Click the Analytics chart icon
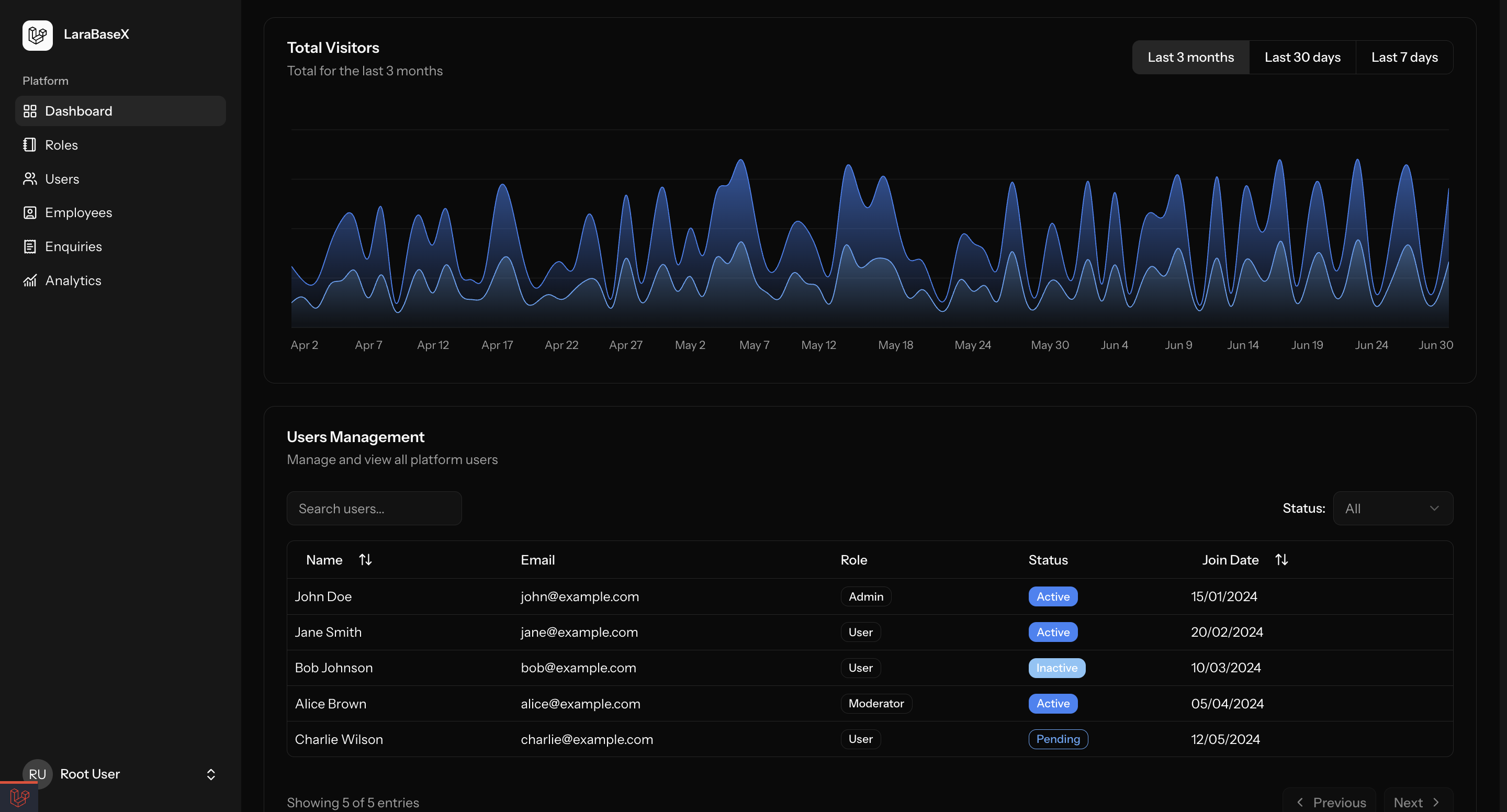Screen dimensions: 1507x812 (30, 280)
